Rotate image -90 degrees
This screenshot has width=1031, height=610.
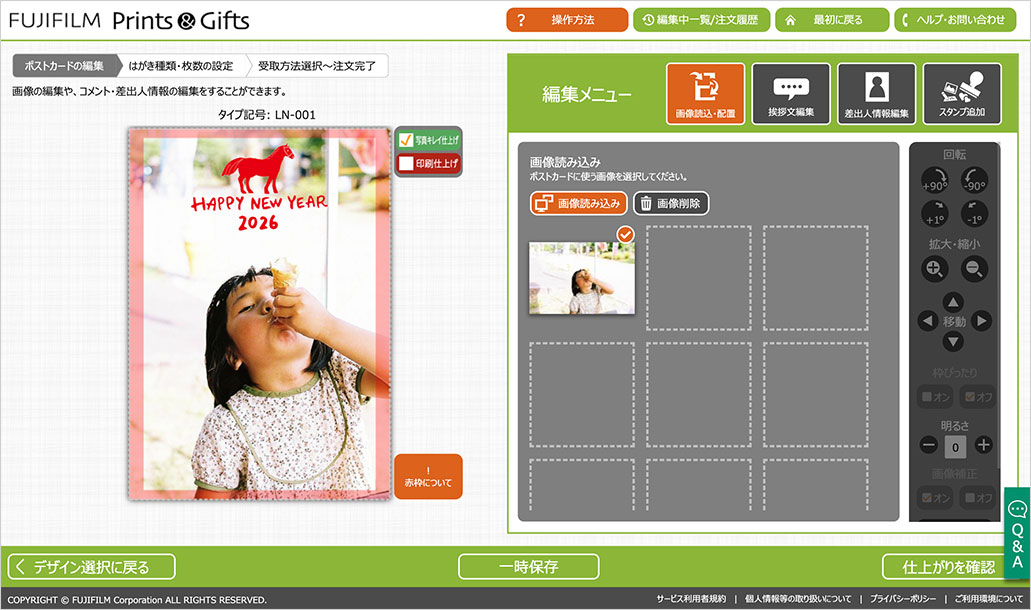pos(973,182)
